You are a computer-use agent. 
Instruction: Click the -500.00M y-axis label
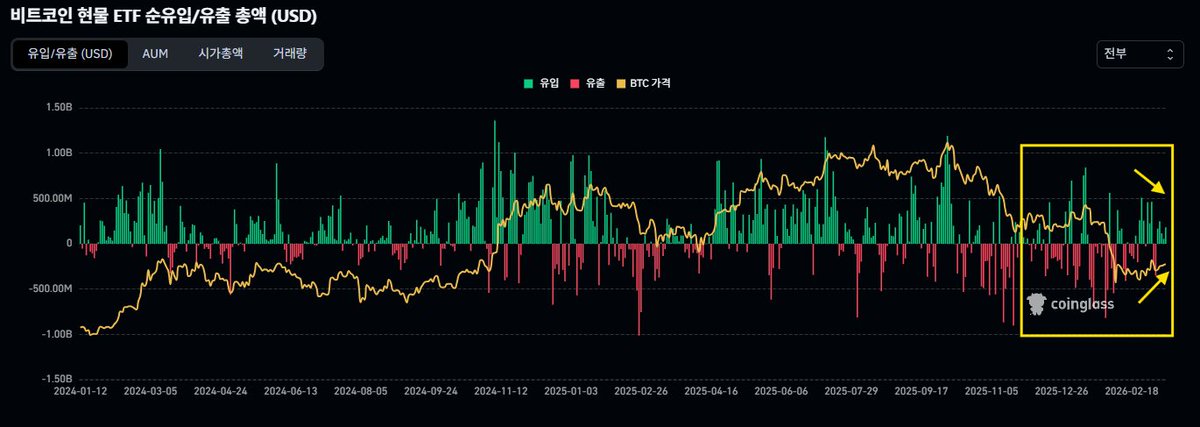pos(52,289)
